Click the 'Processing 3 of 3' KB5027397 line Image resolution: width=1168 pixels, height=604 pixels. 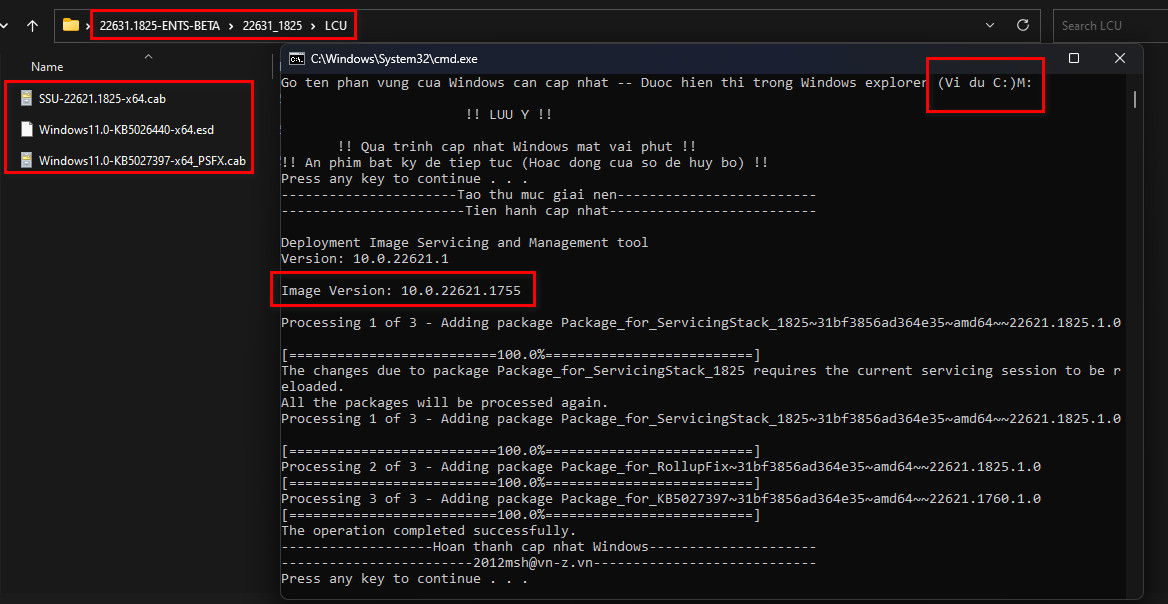click(661, 498)
